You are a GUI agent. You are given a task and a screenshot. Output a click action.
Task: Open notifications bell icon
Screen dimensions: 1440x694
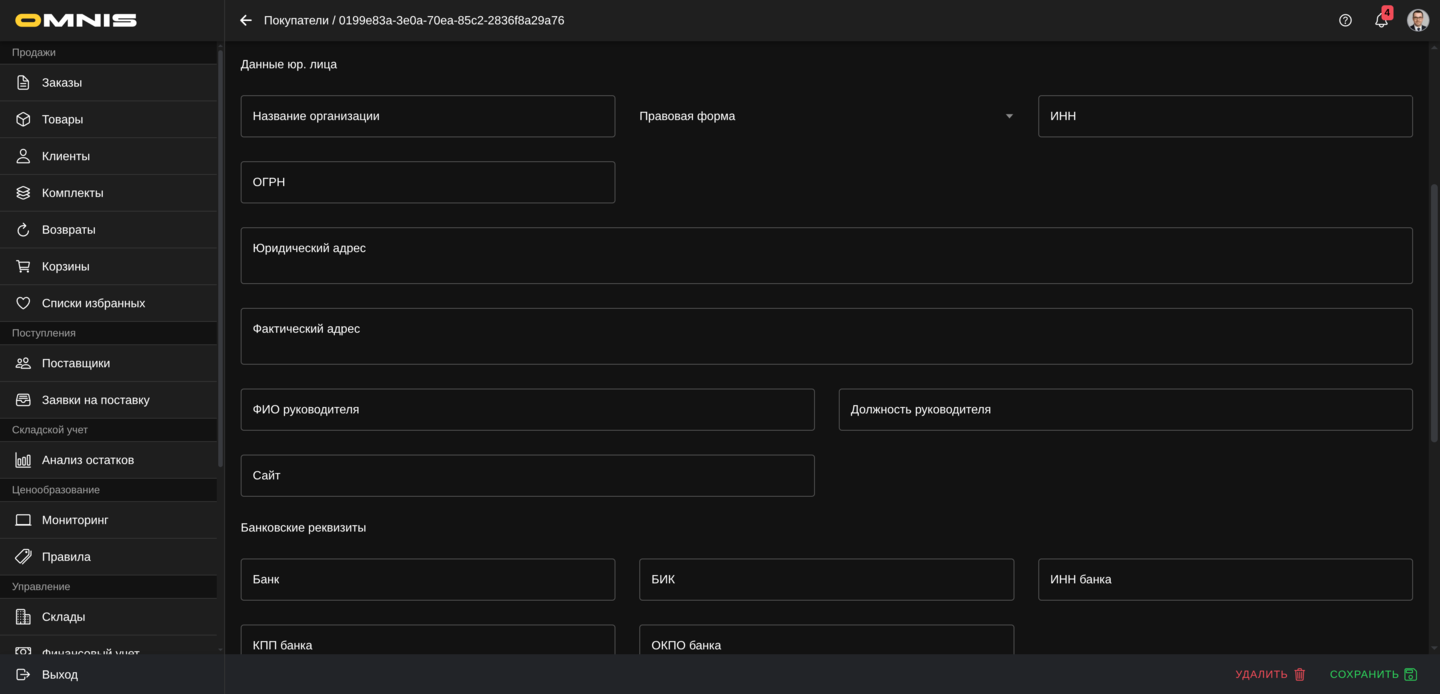pyautogui.click(x=1381, y=20)
